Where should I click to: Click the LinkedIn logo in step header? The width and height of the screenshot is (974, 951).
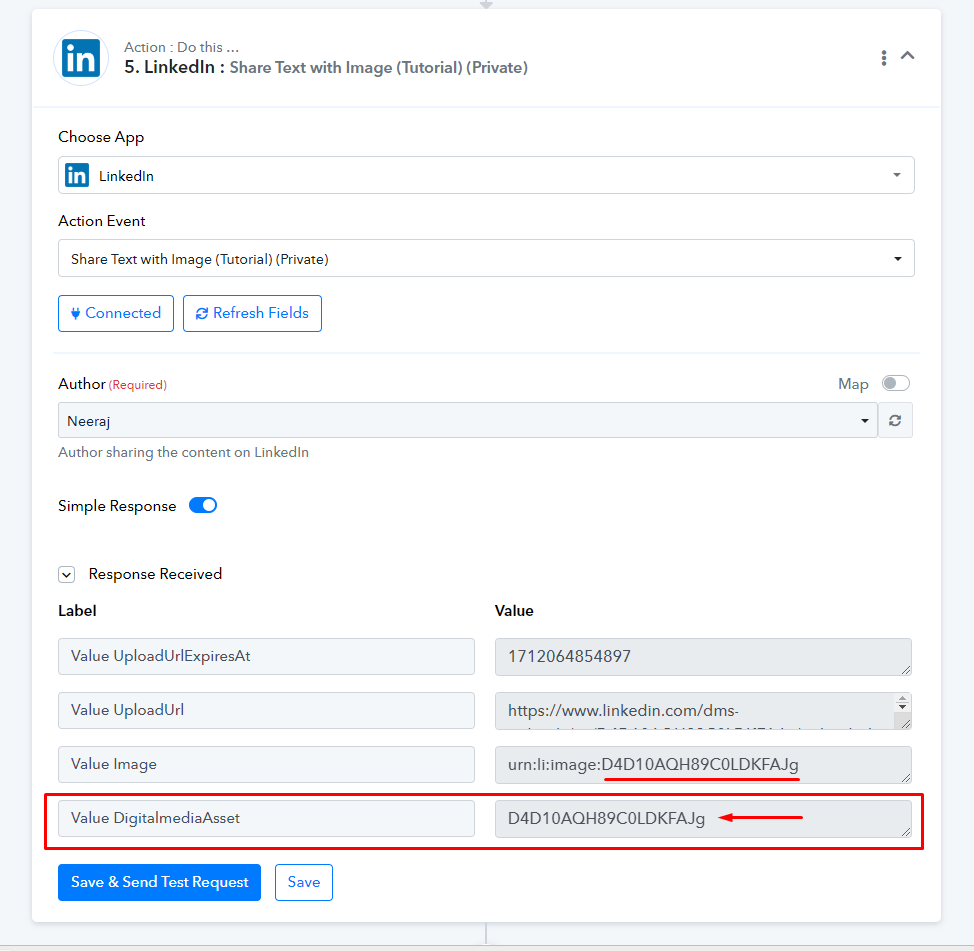pyautogui.click(x=81, y=58)
